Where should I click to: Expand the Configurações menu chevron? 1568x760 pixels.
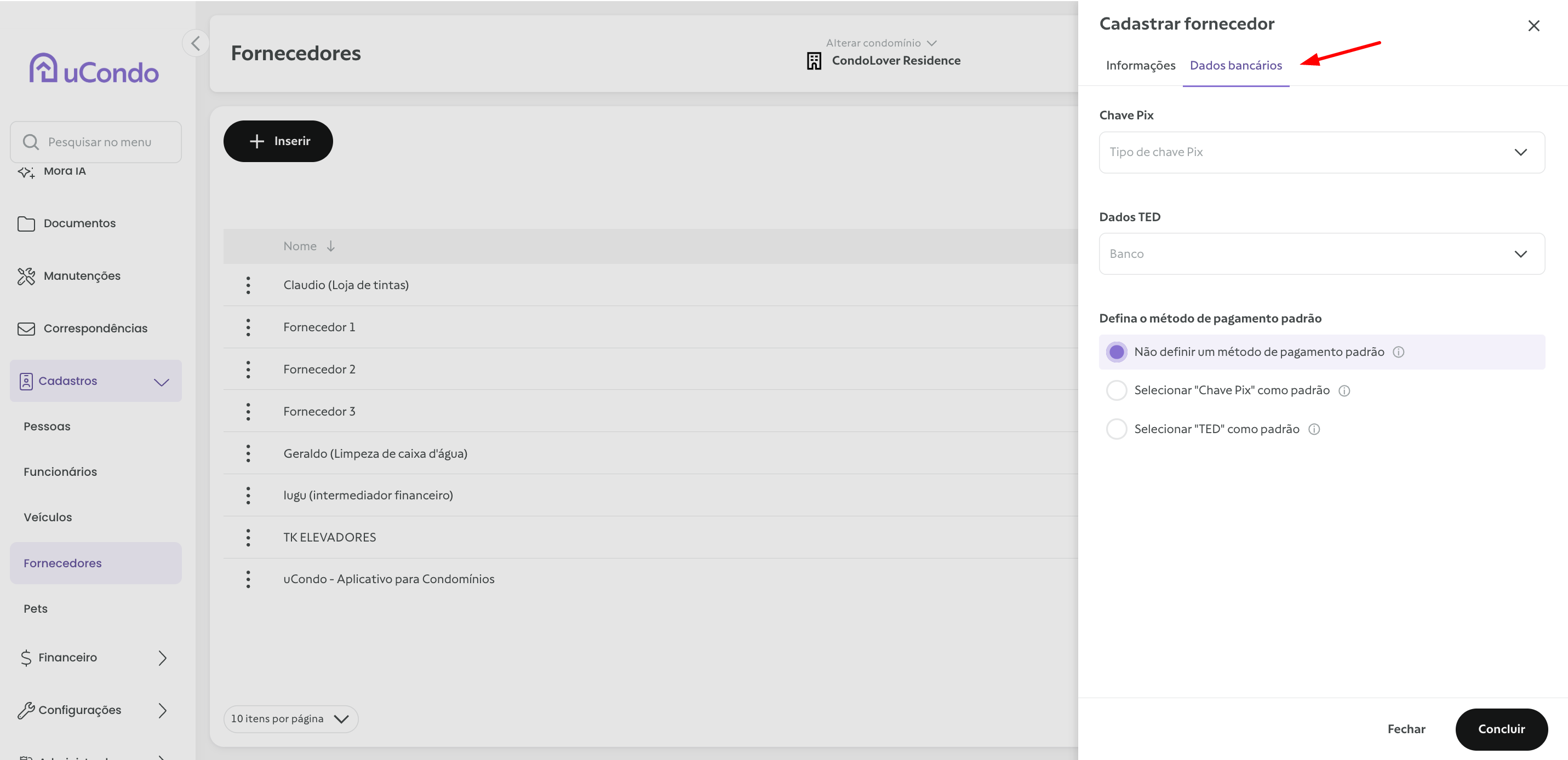(x=162, y=710)
